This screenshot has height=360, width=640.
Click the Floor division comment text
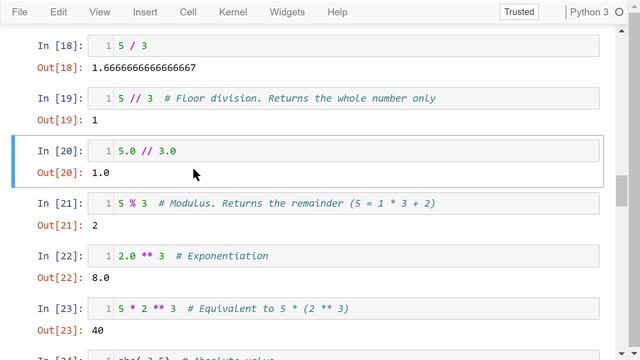tap(300, 98)
